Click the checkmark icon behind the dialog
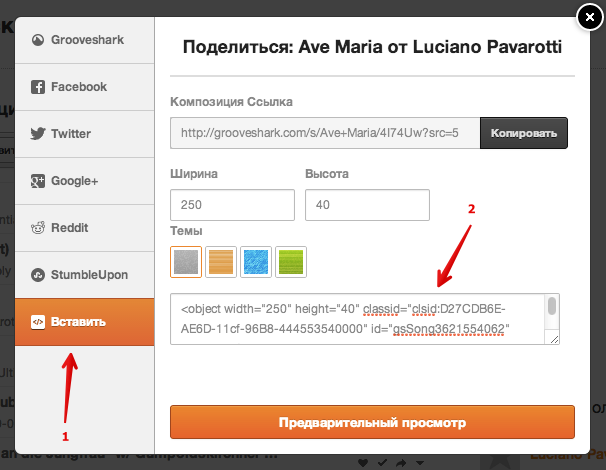This screenshot has height=470, width=606. coord(382,462)
